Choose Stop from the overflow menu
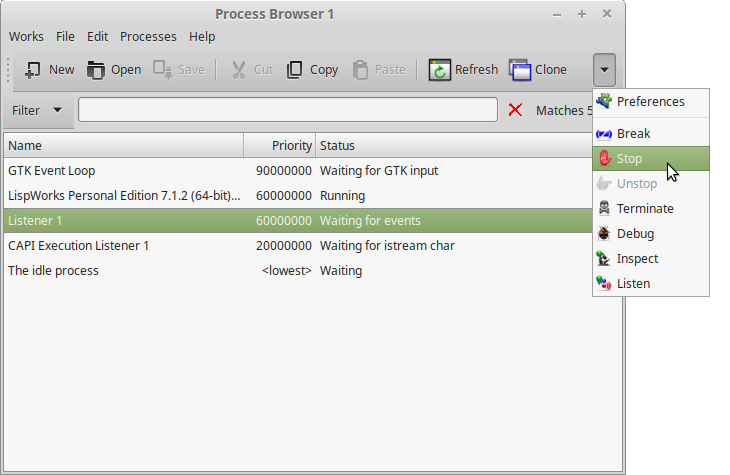 (x=630, y=158)
